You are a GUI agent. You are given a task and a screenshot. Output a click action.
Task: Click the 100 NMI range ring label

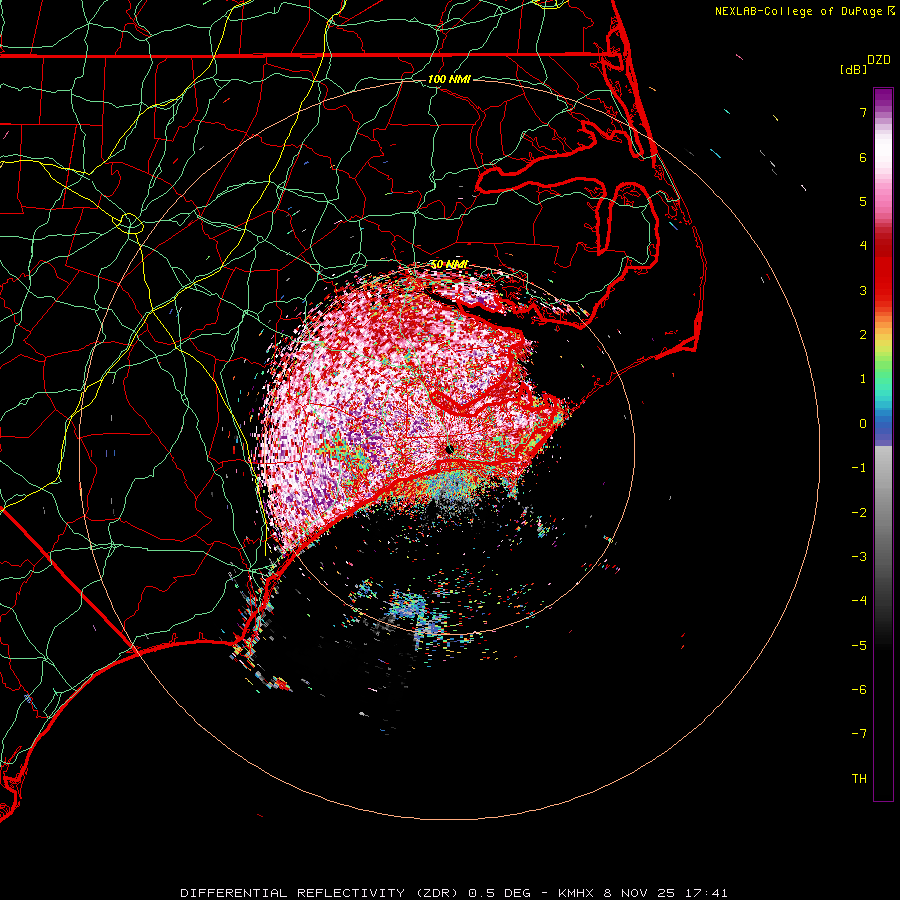pyautogui.click(x=449, y=79)
